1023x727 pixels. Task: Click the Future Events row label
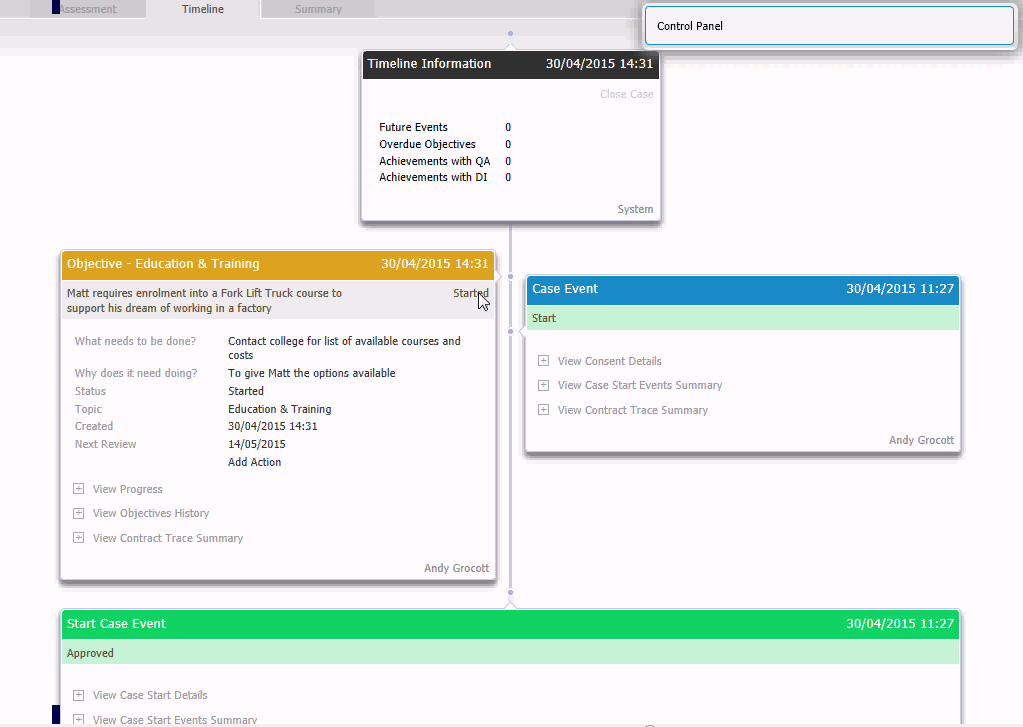(413, 127)
